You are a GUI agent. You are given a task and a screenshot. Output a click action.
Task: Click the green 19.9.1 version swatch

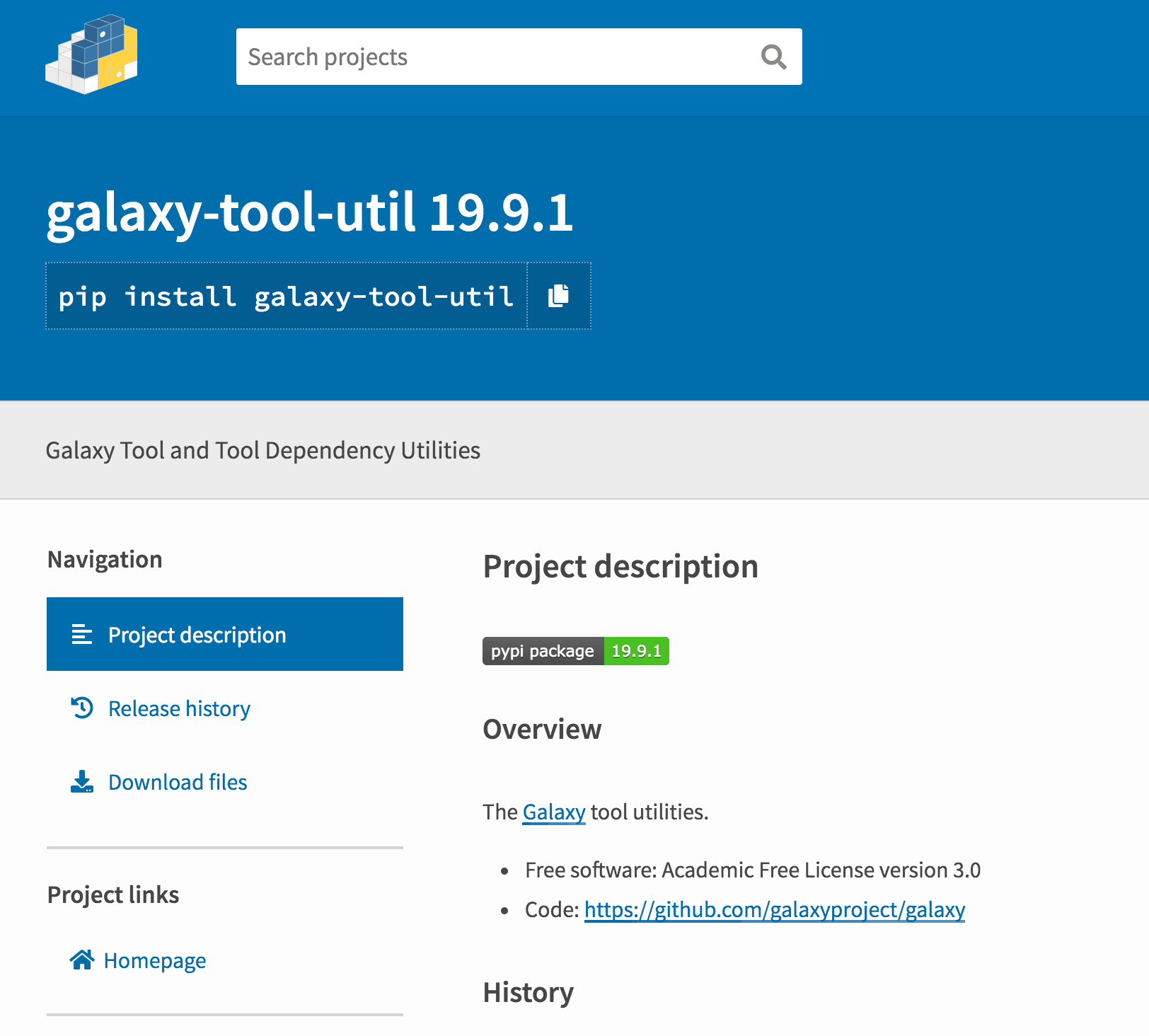pyautogui.click(x=637, y=650)
